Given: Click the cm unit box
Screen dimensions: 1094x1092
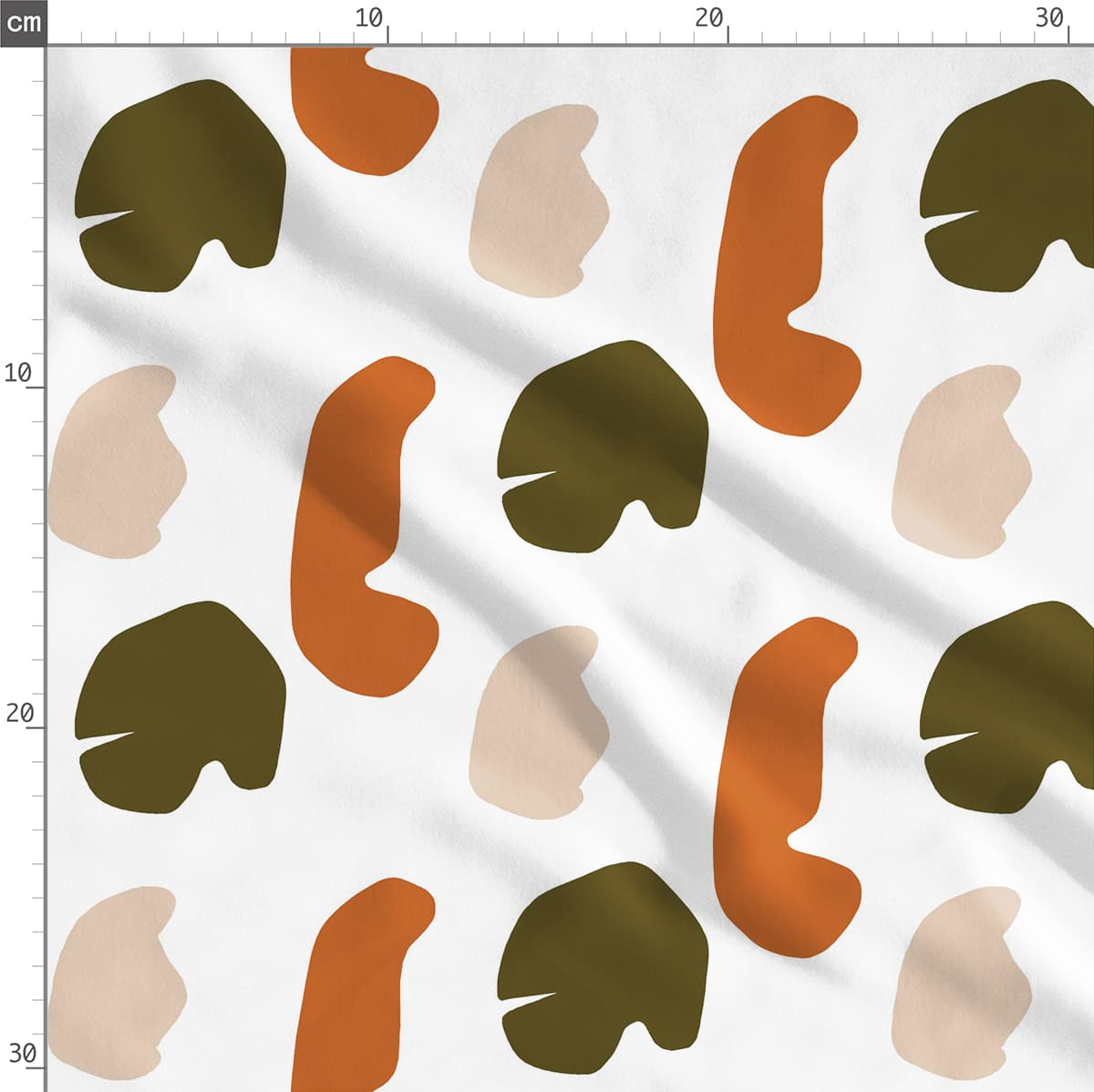Looking at the screenshot, I should click(x=23, y=22).
